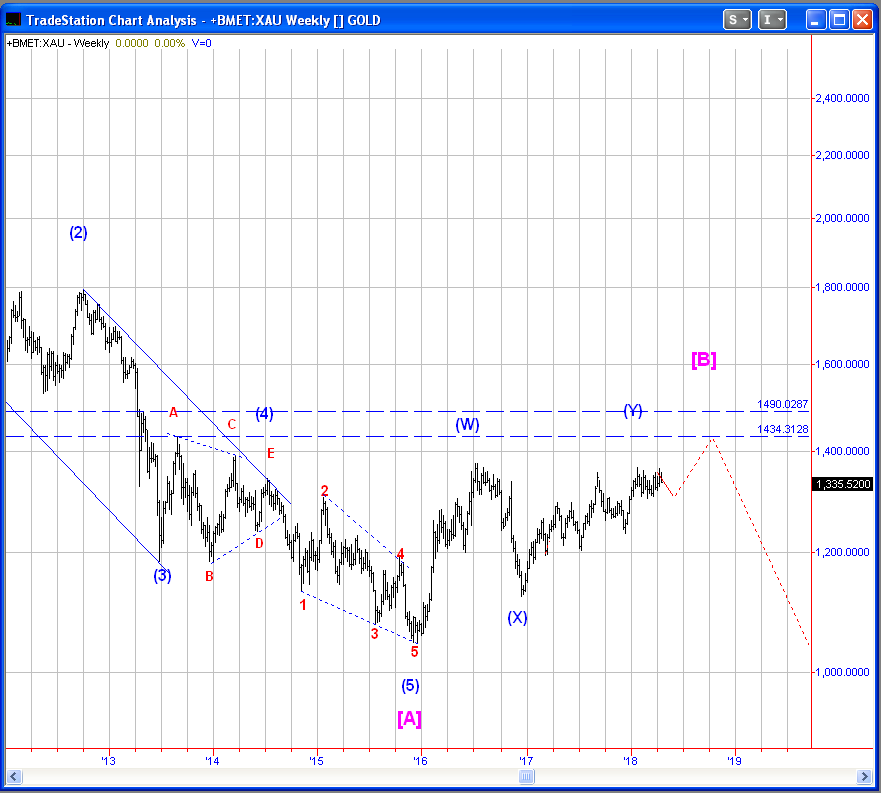Click the 1434.3128 level label
This screenshot has width=881, height=793.
click(782, 429)
